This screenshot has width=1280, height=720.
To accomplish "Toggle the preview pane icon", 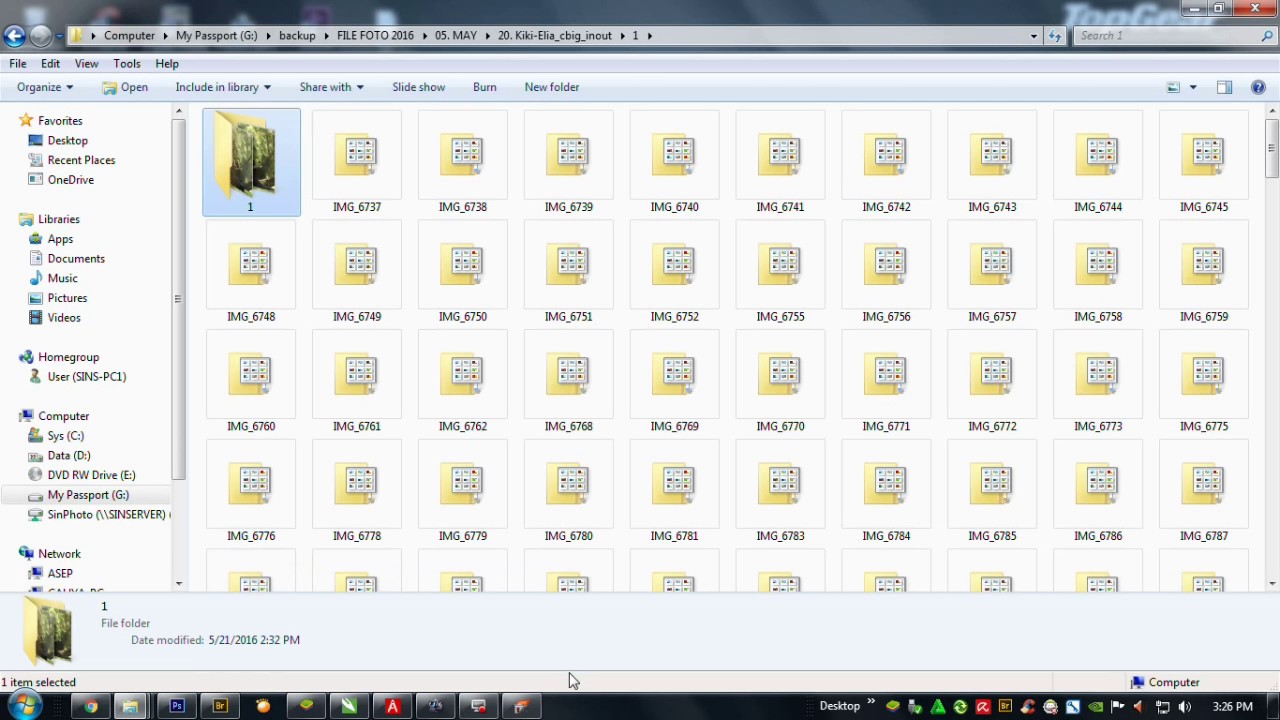I will (1224, 87).
